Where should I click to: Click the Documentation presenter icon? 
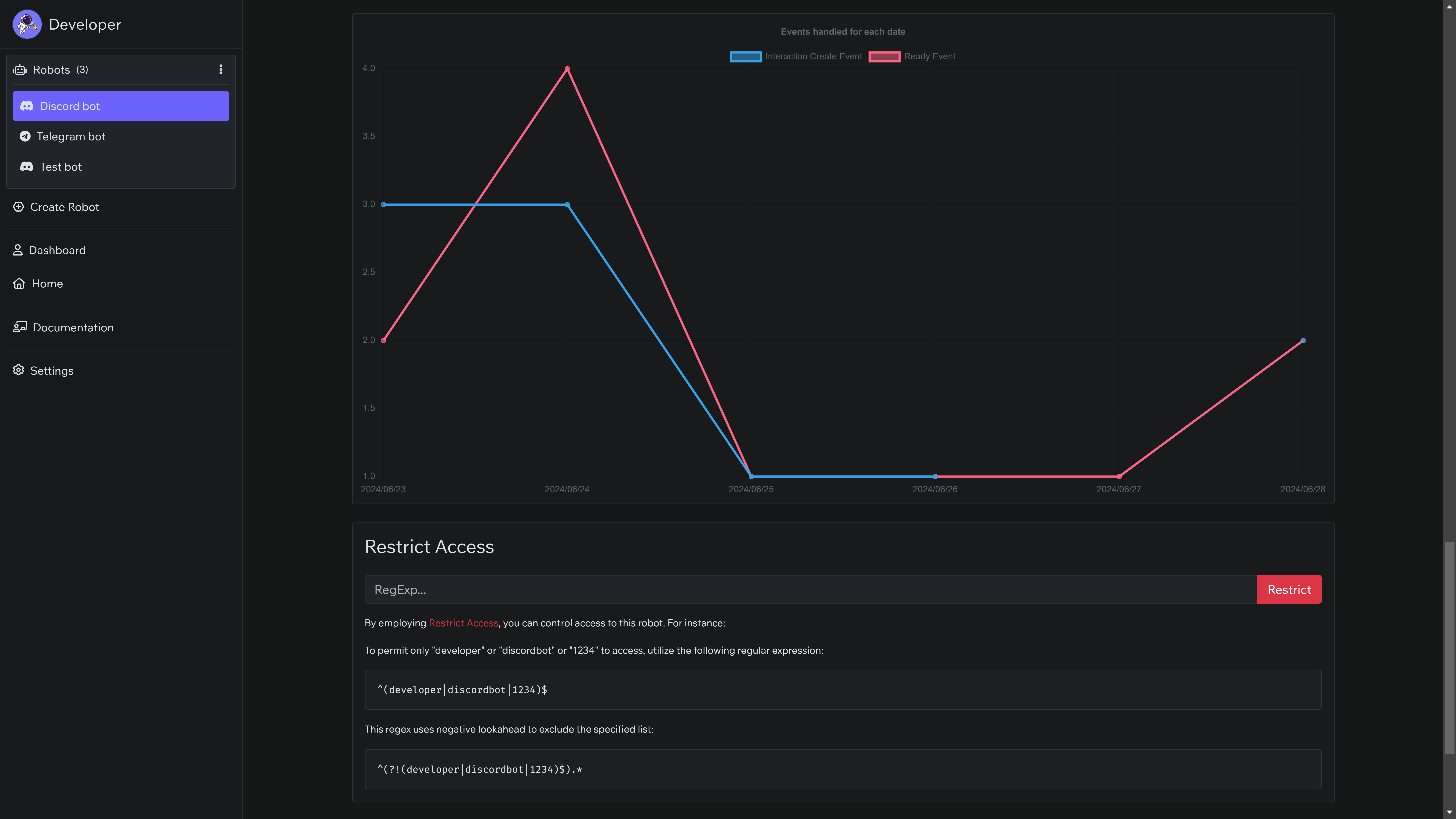pos(20,327)
